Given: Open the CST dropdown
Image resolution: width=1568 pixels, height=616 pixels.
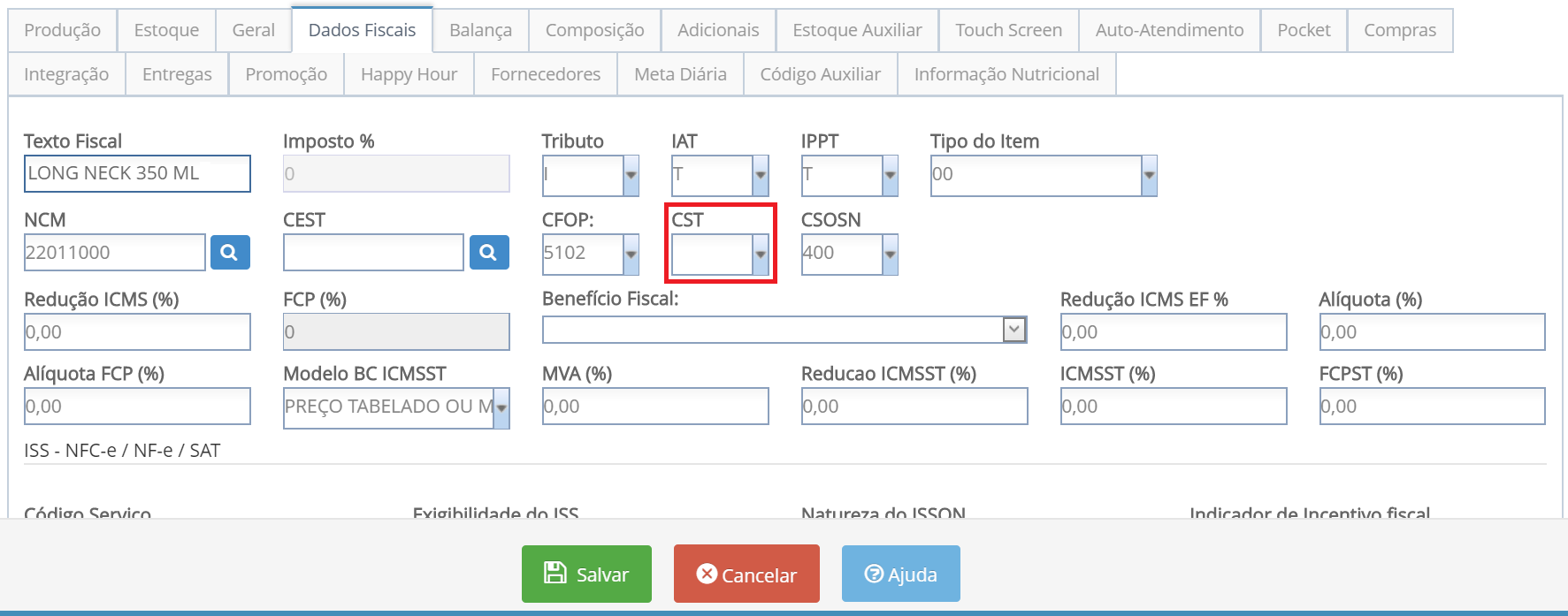Looking at the screenshot, I should (x=761, y=255).
